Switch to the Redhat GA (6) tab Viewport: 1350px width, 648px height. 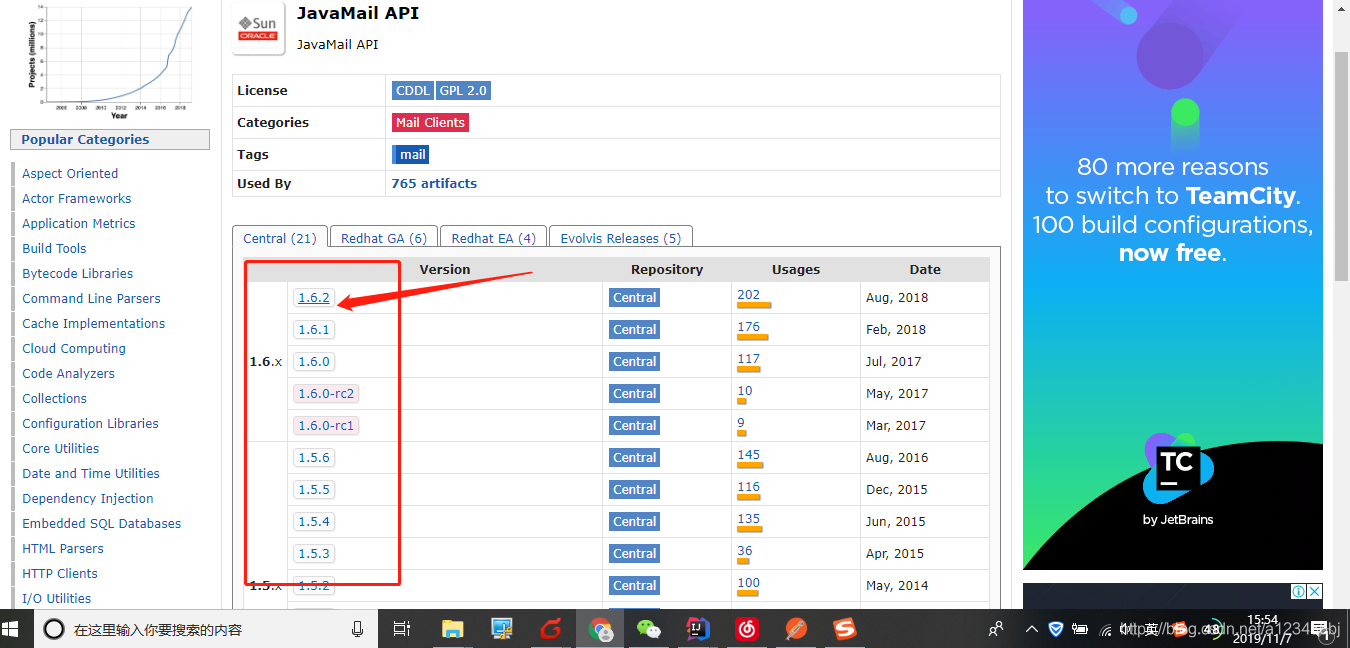pyautogui.click(x=384, y=238)
